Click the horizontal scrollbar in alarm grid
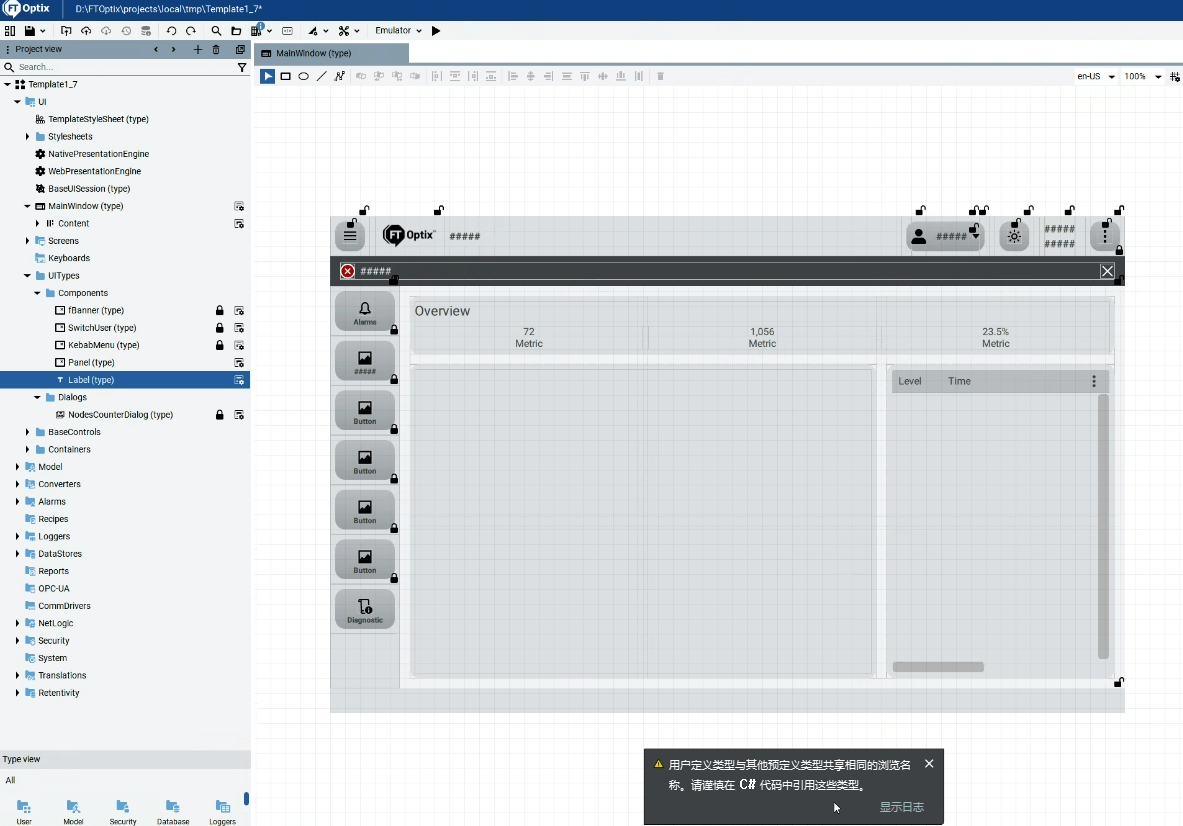The width and height of the screenshot is (1183, 826). (x=937, y=667)
